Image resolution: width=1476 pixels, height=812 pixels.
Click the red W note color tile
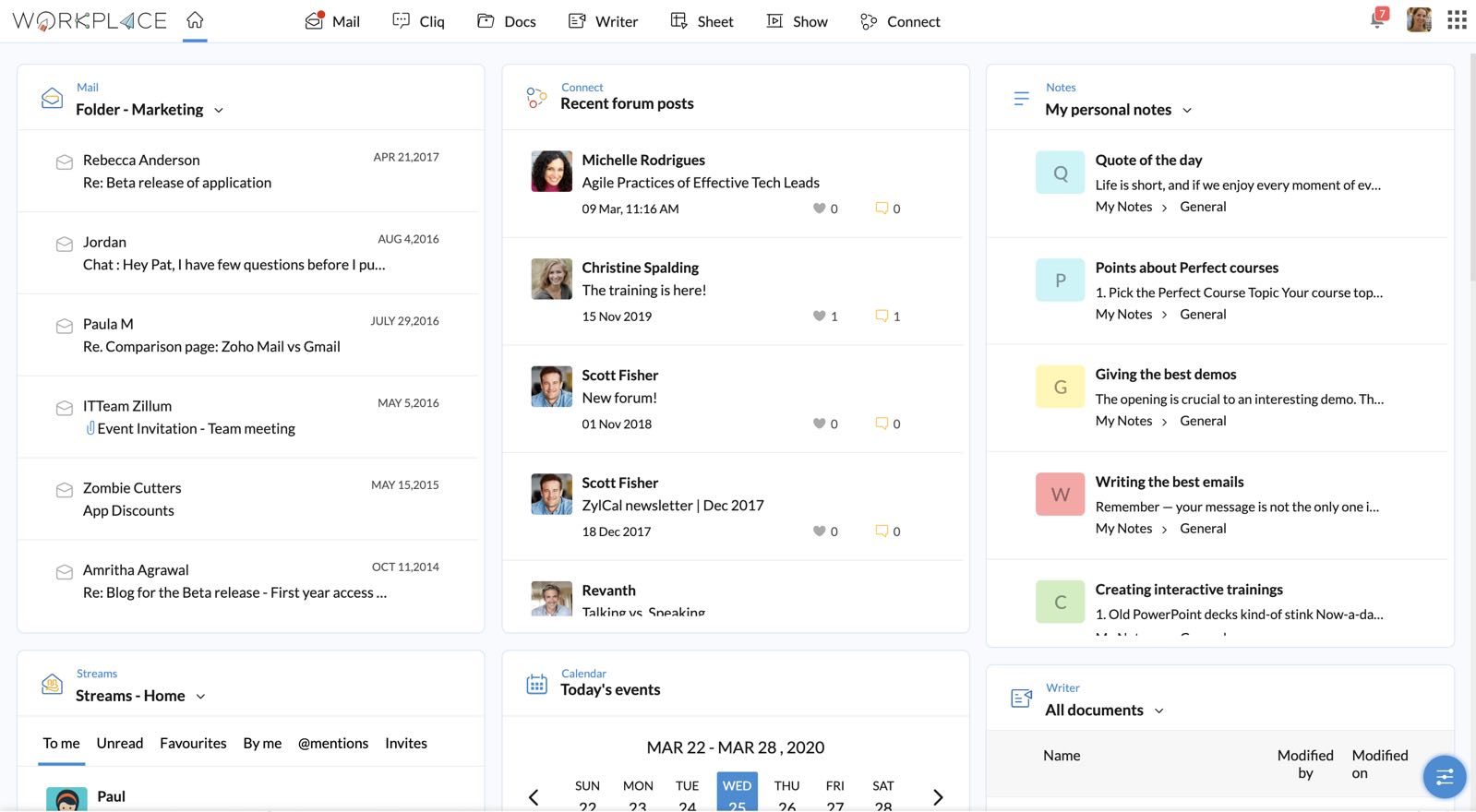(1060, 495)
